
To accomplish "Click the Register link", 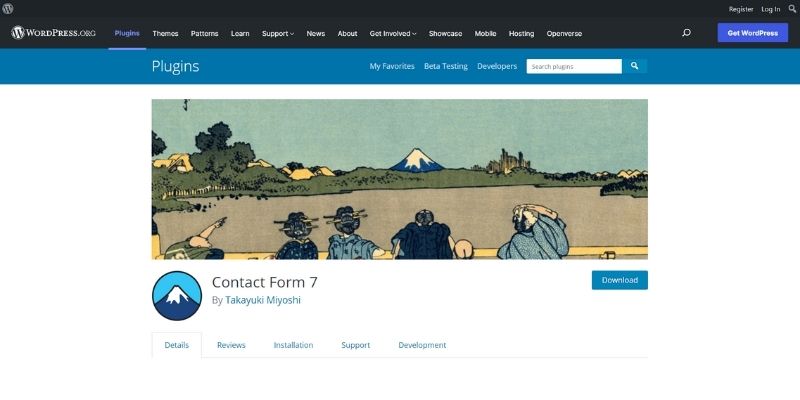I will click(x=741, y=9).
